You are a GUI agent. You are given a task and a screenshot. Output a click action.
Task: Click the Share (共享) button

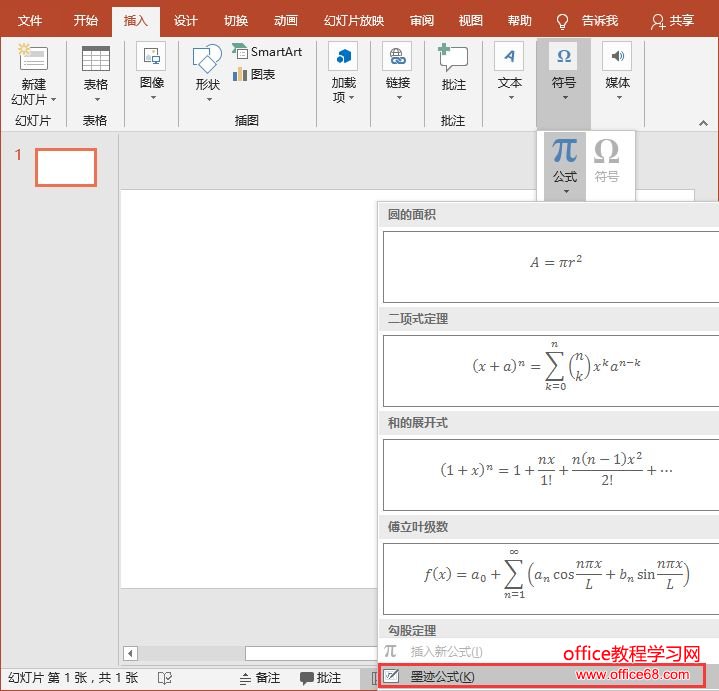click(x=672, y=20)
